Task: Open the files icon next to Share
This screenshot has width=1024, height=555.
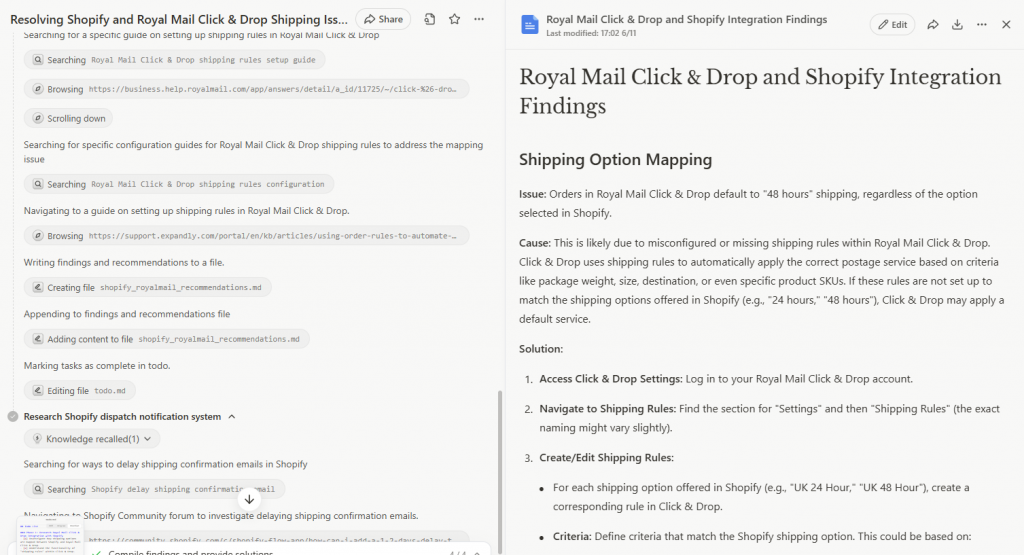Action: pyautogui.click(x=430, y=19)
